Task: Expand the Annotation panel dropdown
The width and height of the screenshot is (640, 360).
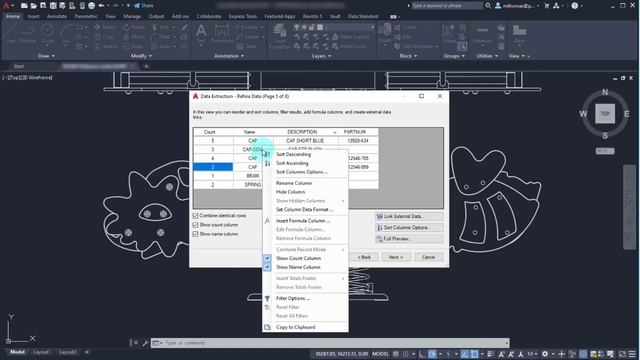Action: [x=229, y=56]
